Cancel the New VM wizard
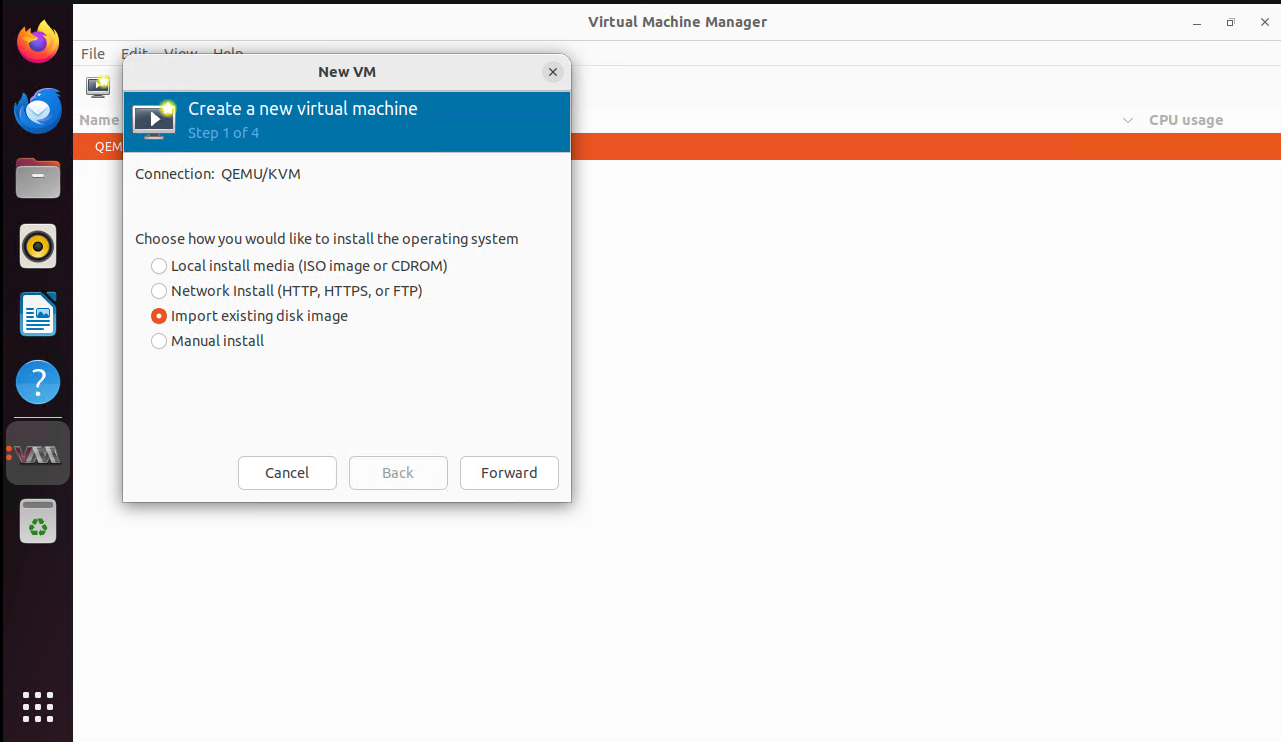 tap(287, 473)
